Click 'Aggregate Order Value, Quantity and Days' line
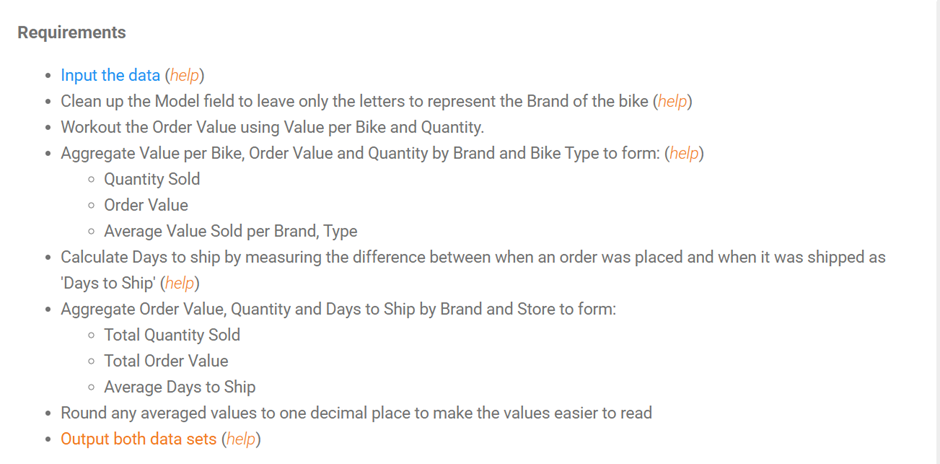Viewport: 940px width, 464px height. (x=339, y=309)
